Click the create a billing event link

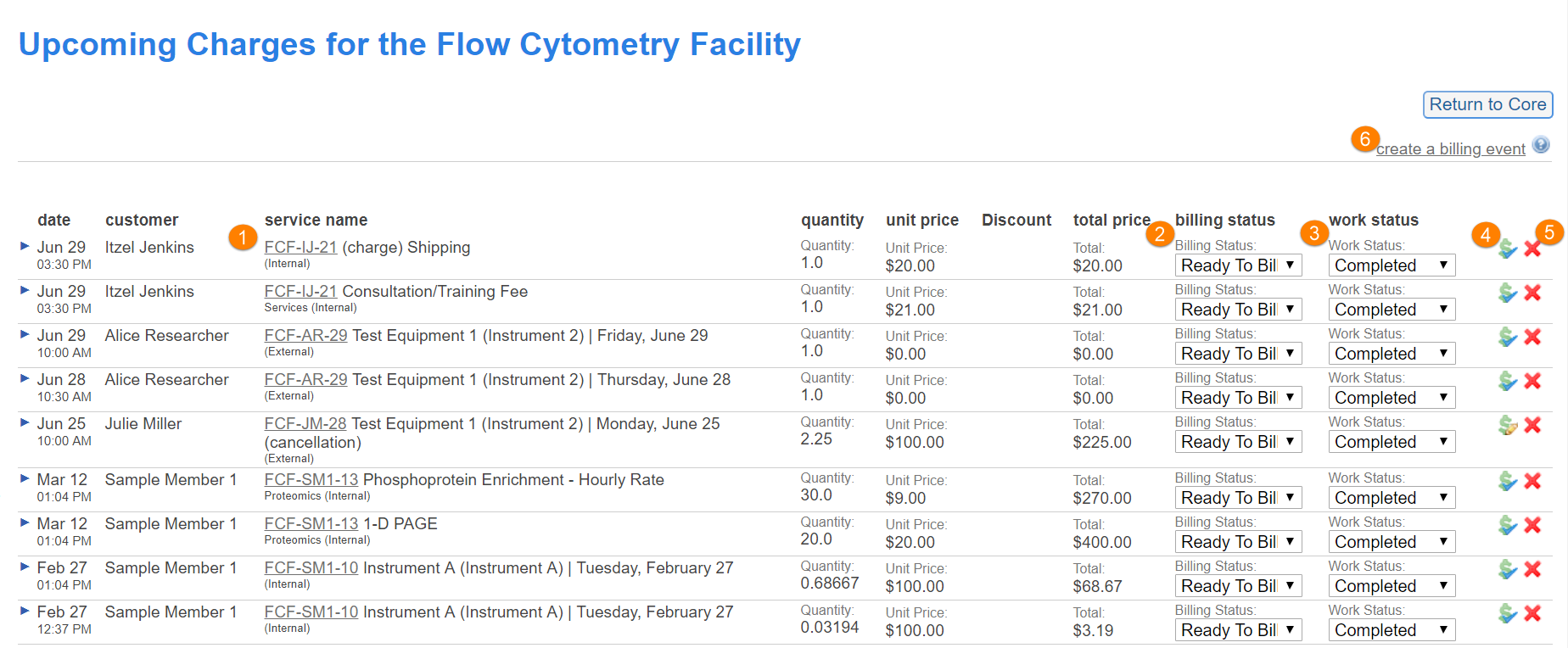coord(1450,149)
